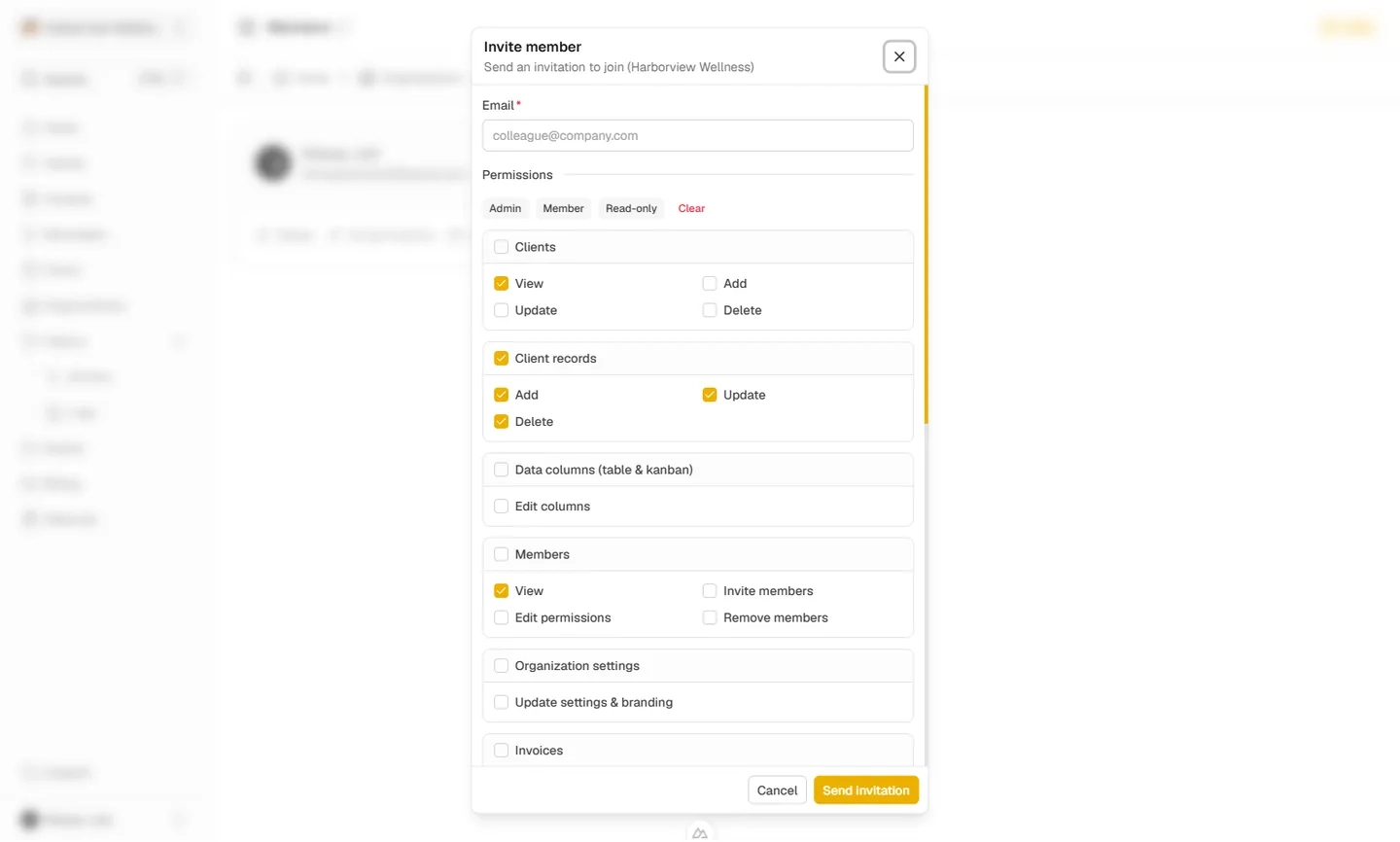The height and width of the screenshot is (842, 1400).
Task: Enable the Remove members permission
Action: pyautogui.click(x=710, y=617)
